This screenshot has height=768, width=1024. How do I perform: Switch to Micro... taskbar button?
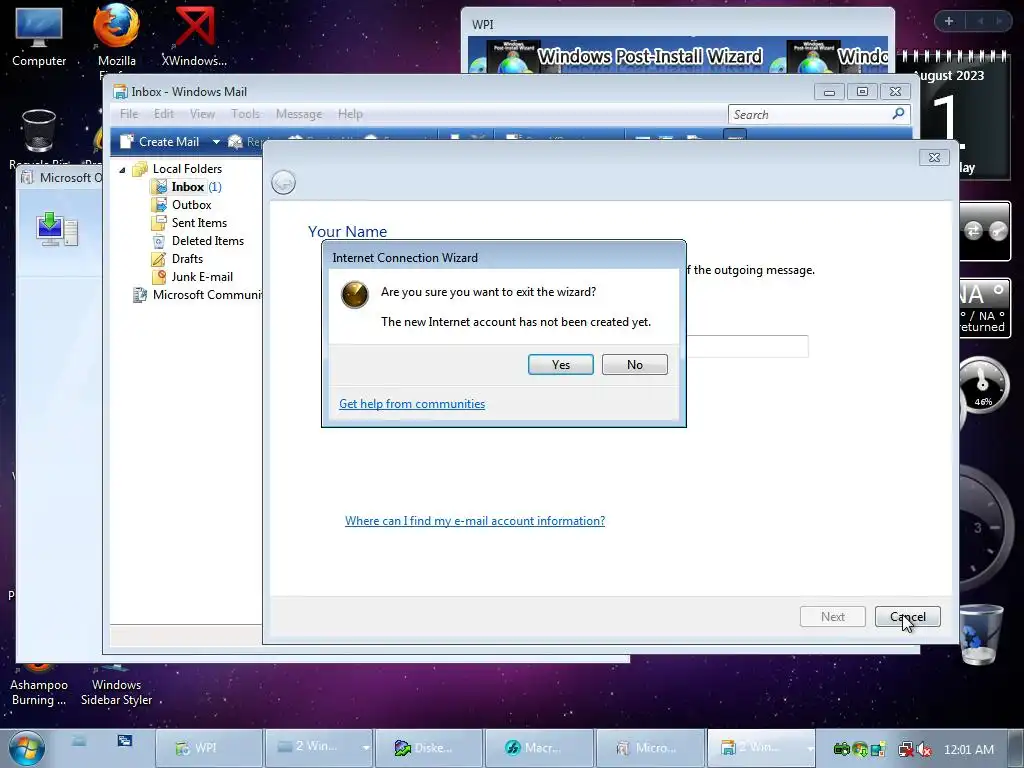[649, 748]
